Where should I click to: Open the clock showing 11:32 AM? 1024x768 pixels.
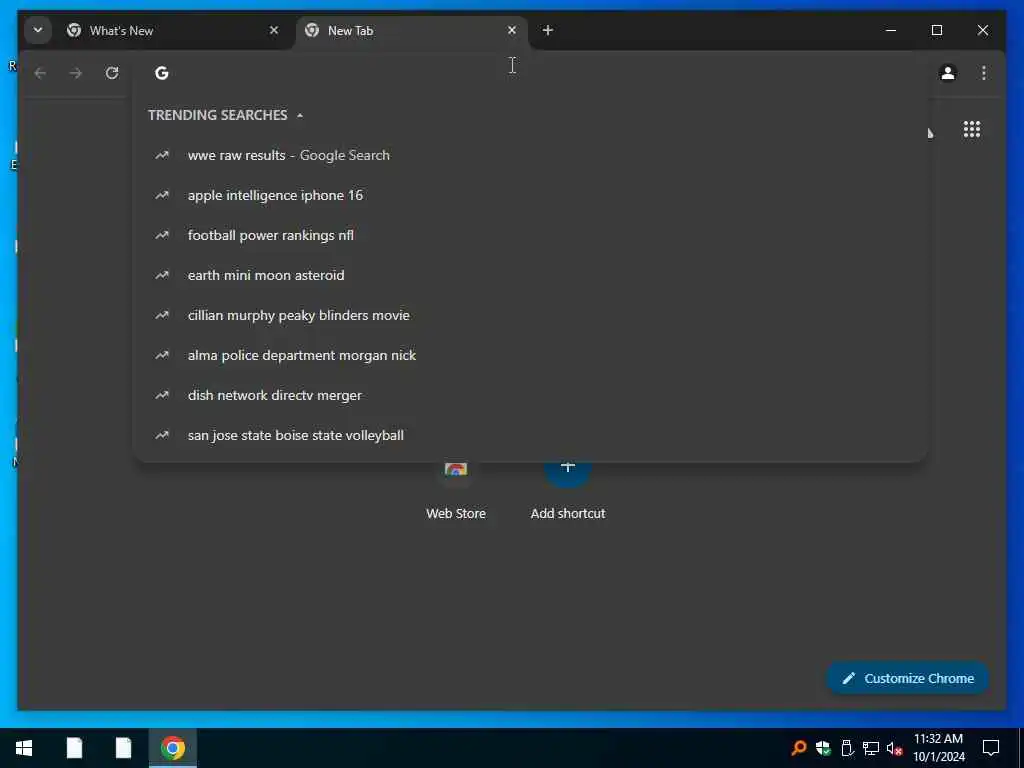pyautogui.click(x=938, y=748)
